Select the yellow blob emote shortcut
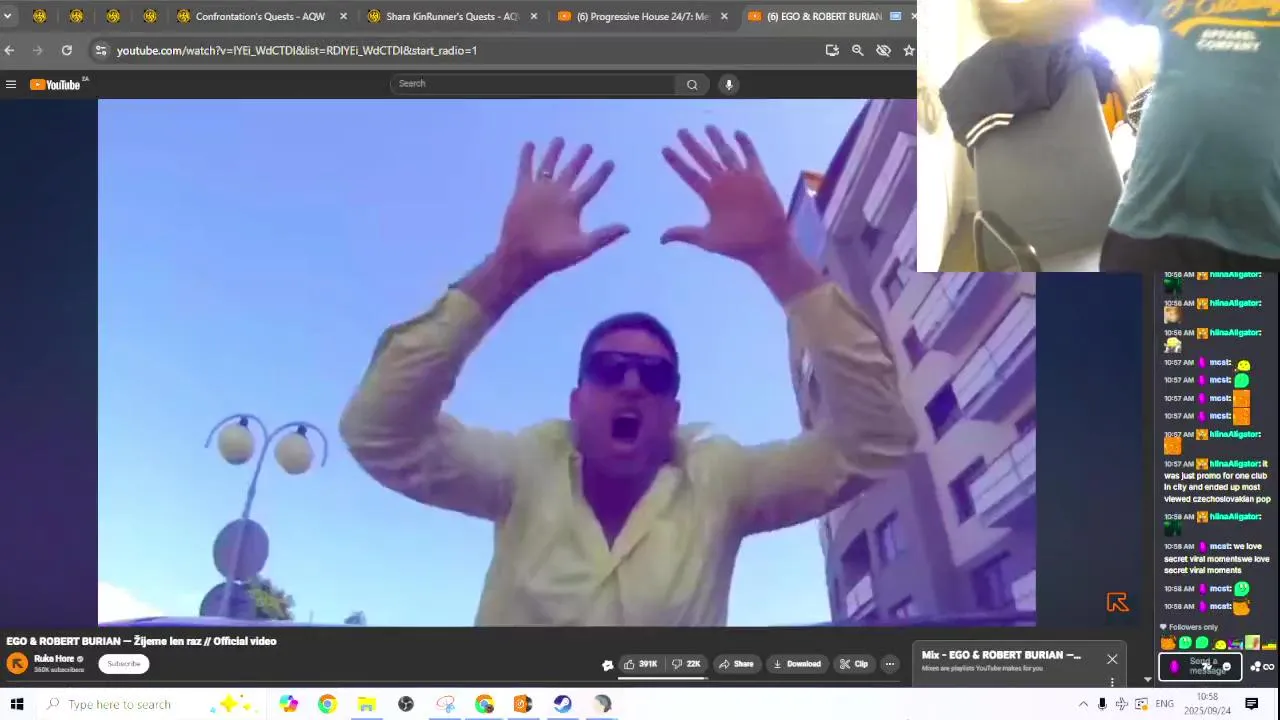 point(1220,643)
